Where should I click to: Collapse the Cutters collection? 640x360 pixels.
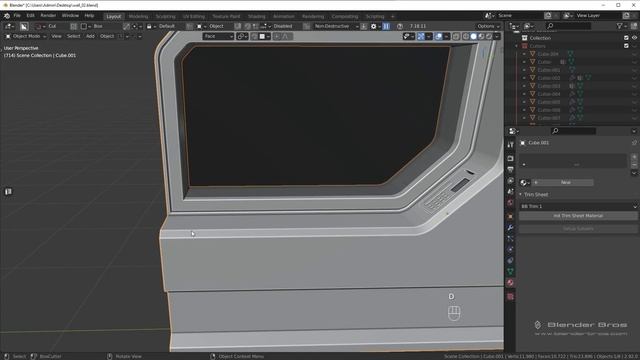(x=516, y=46)
